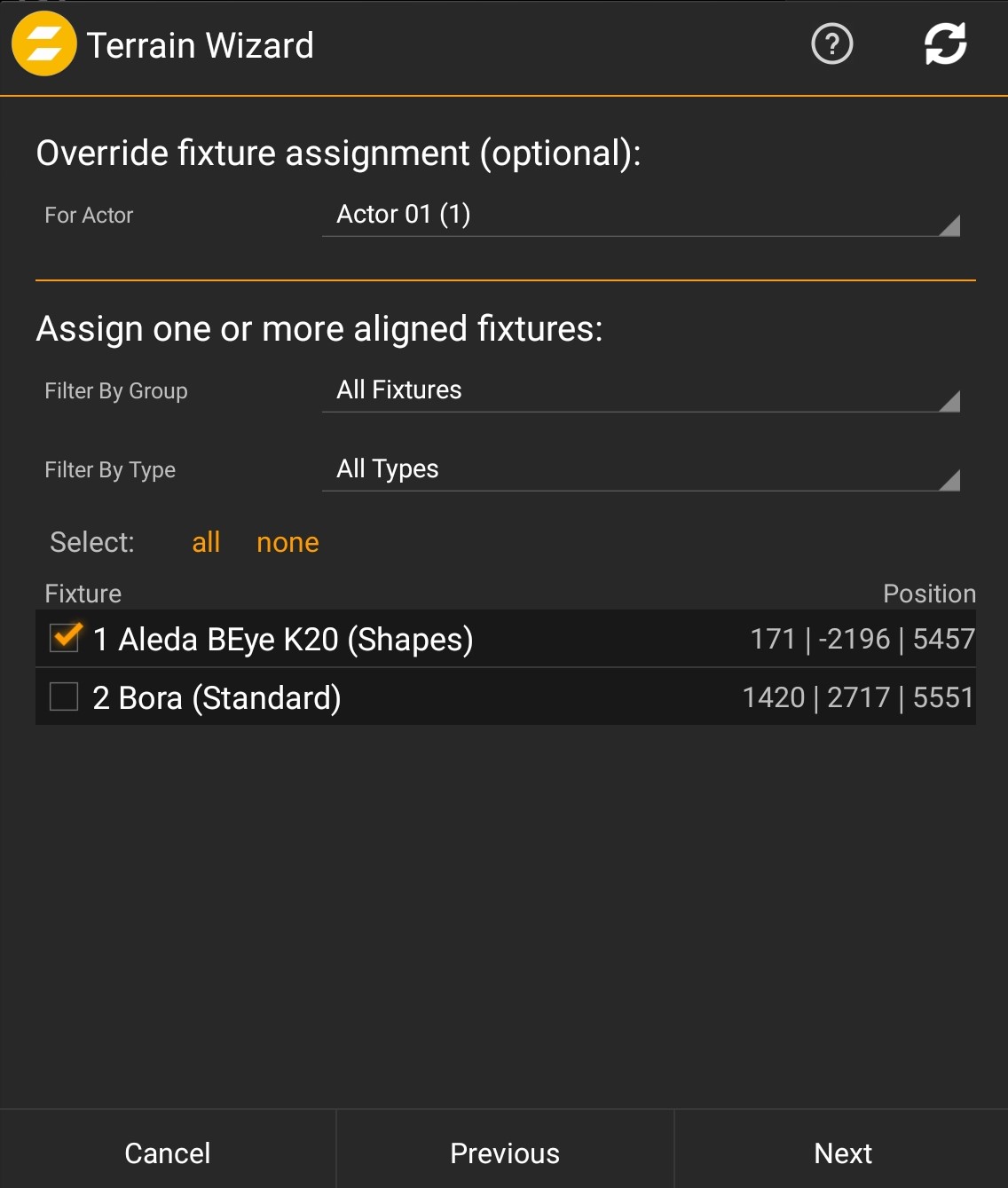Expand the Filter By Group dropdown
Viewport: 1008px width, 1188px height.
[x=640, y=391]
